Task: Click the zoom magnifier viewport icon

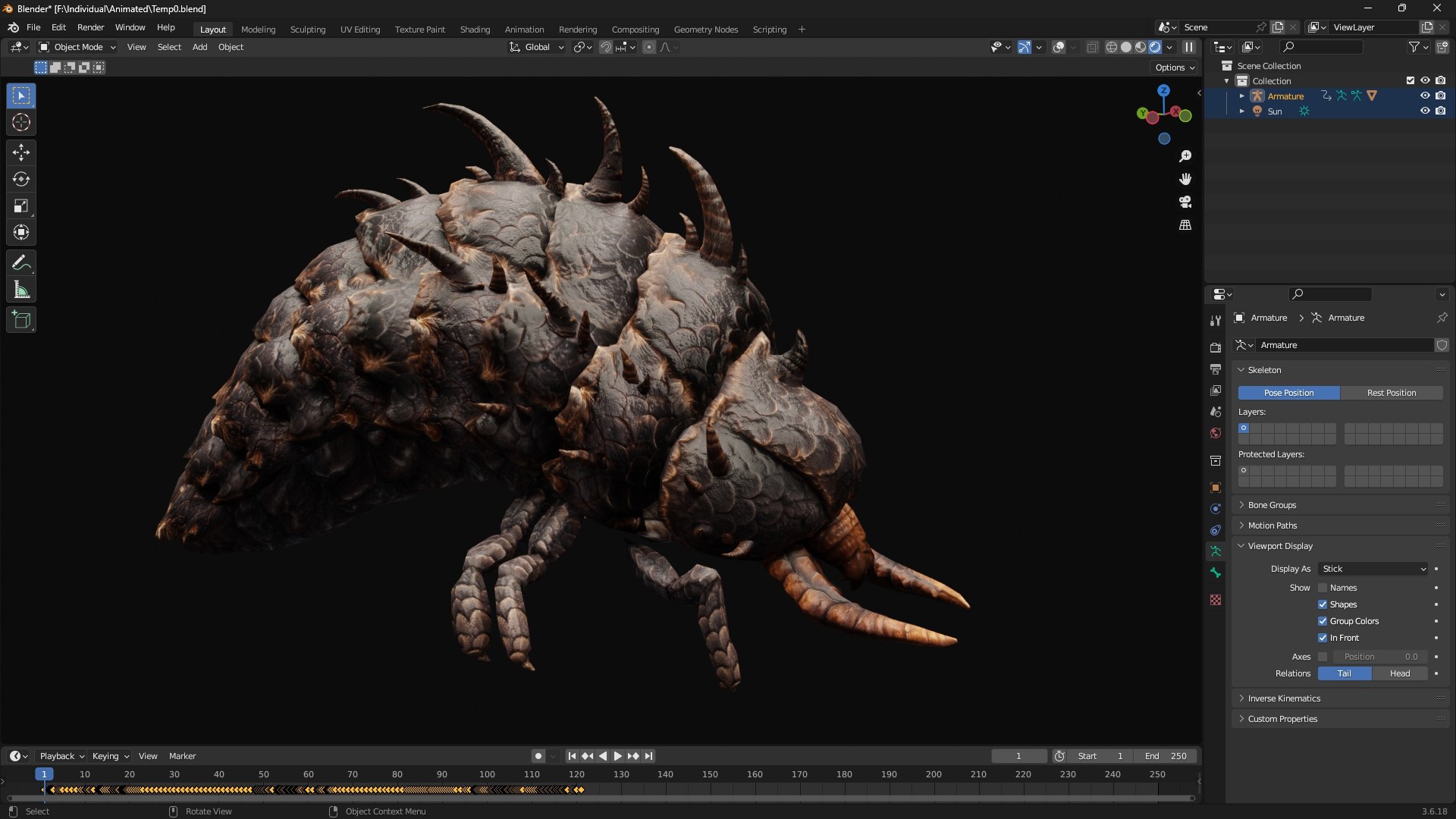Action: (x=1185, y=156)
